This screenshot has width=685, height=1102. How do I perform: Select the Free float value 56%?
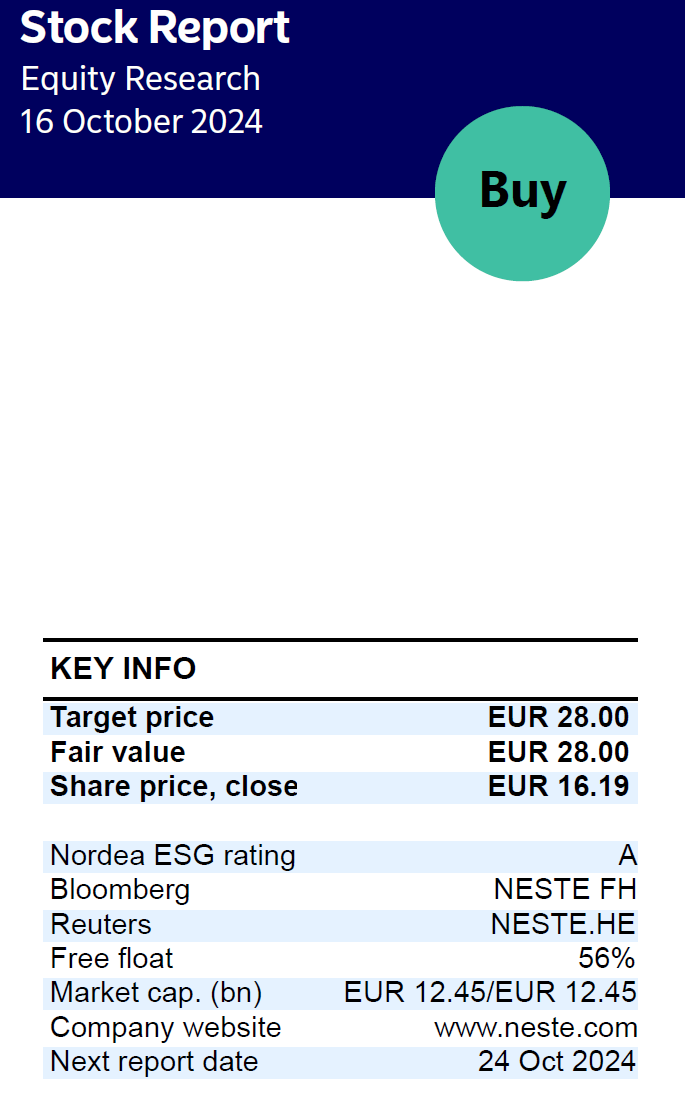tap(606, 959)
